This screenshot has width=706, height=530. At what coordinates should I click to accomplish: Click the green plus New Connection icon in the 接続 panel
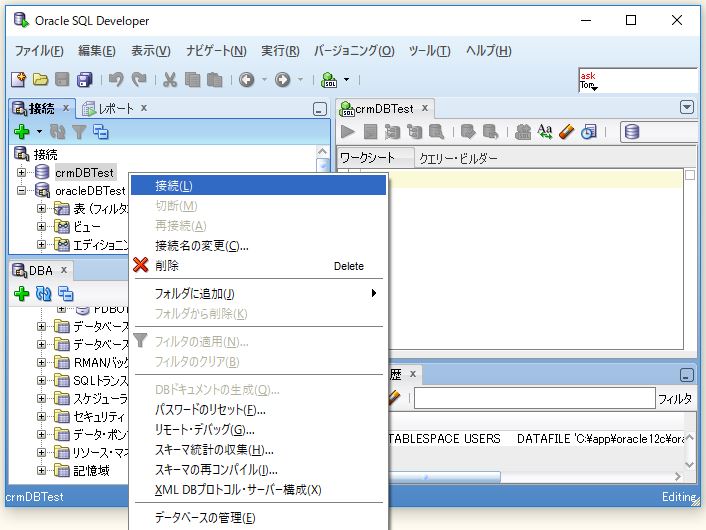[x=22, y=132]
